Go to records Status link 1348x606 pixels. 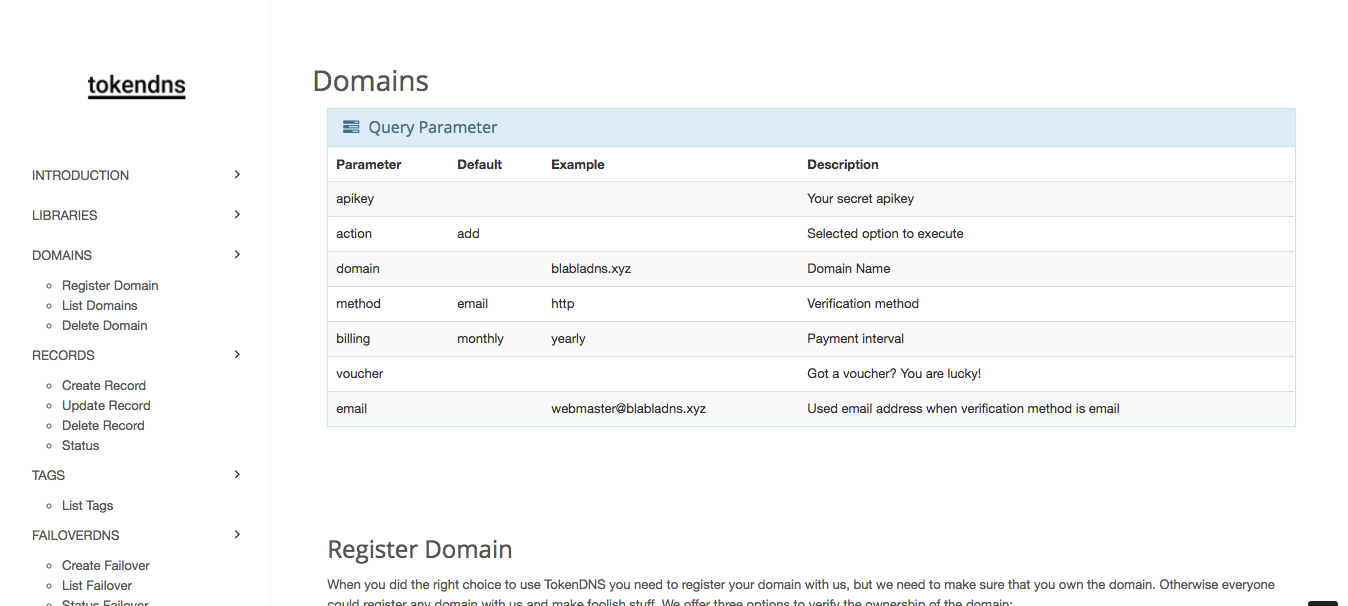pos(81,445)
